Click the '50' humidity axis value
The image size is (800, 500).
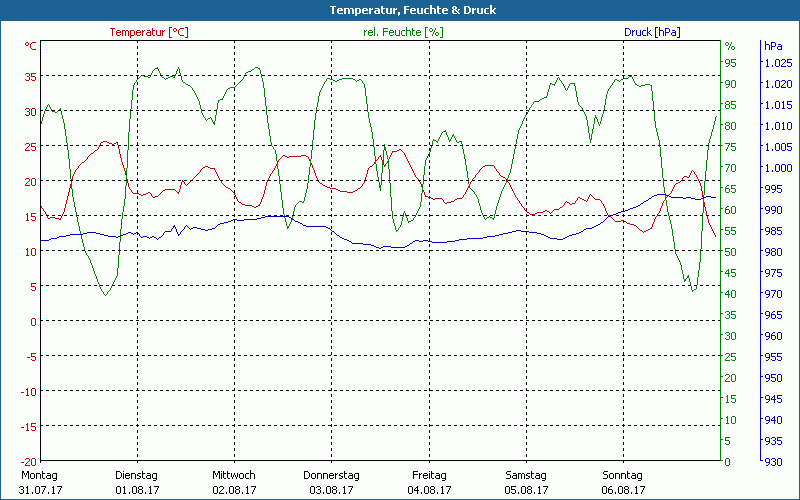[731, 252]
